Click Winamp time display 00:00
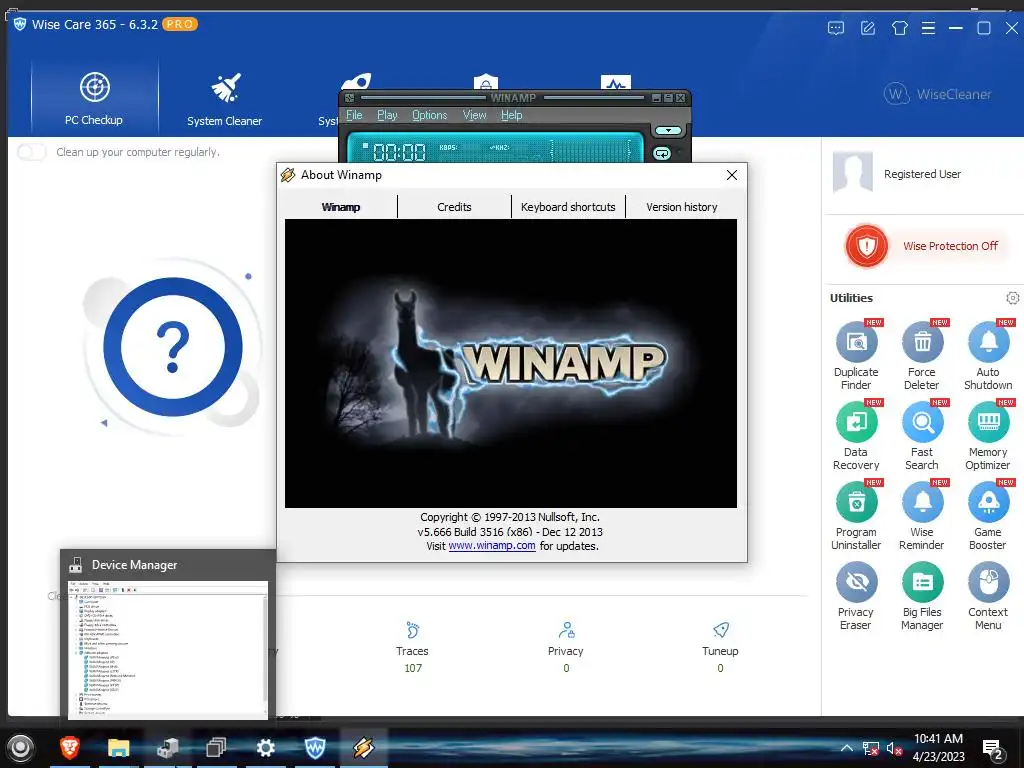1024x768 pixels. (x=399, y=152)
